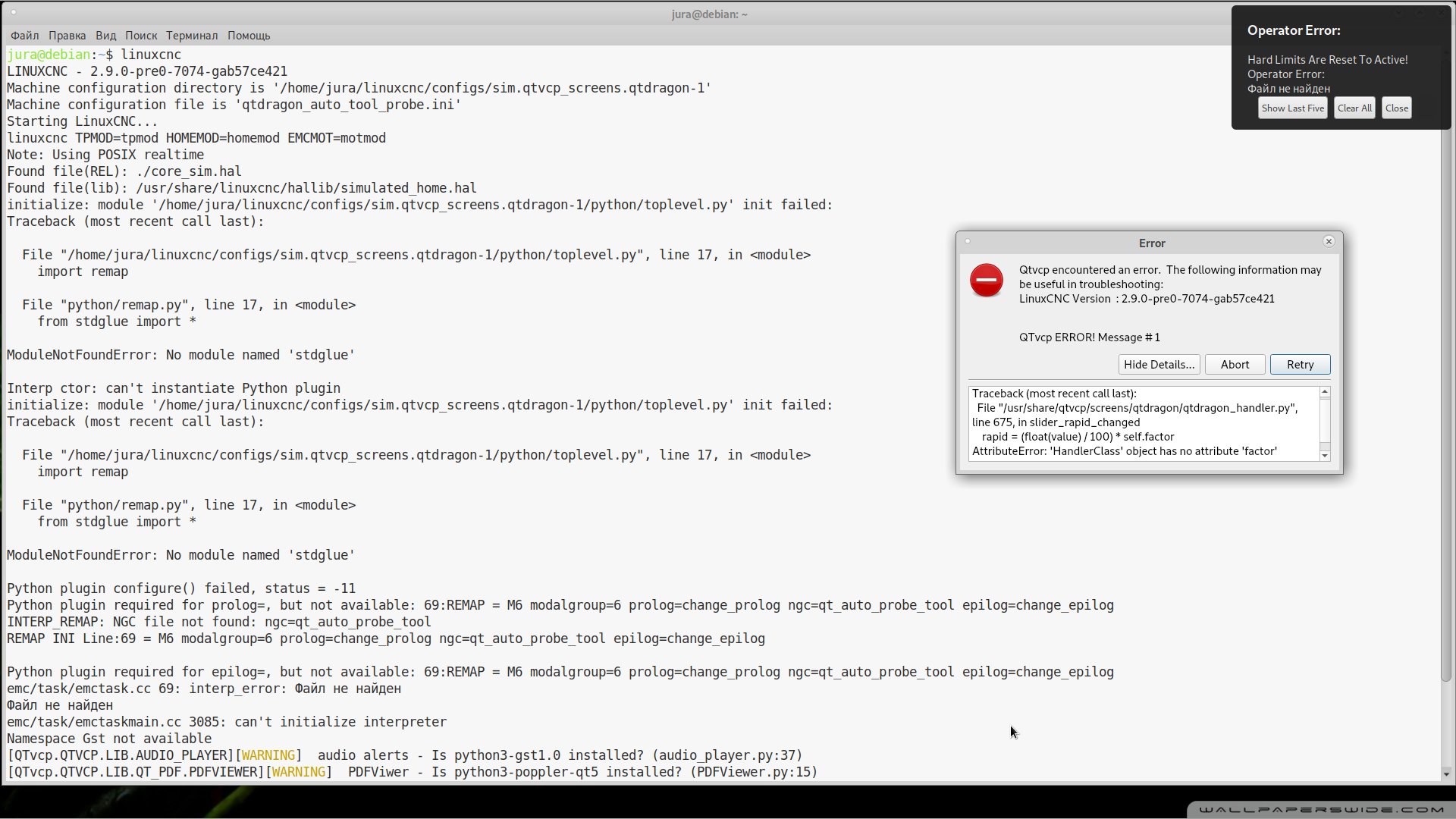Click the red stop error icon
The image size is (1456, 819).
[987, 281]
